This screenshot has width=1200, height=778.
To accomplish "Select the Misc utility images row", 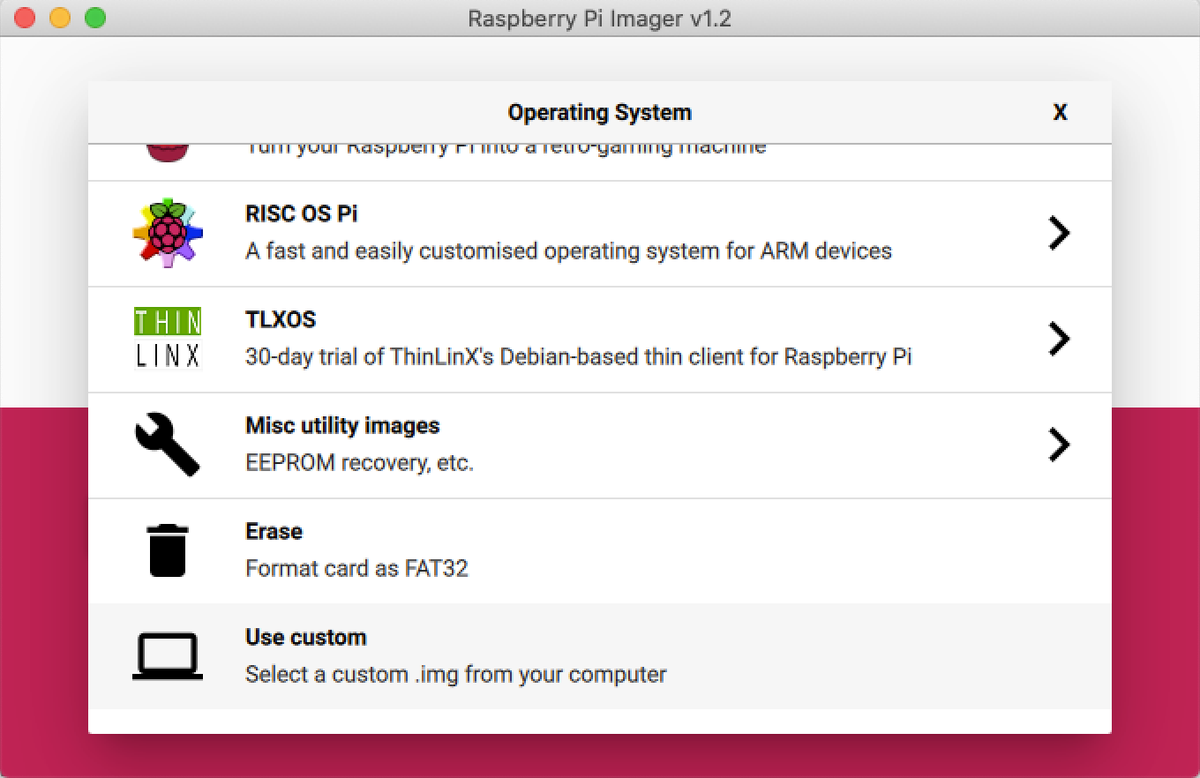I will pyautogui.click(x=600, y=444).
